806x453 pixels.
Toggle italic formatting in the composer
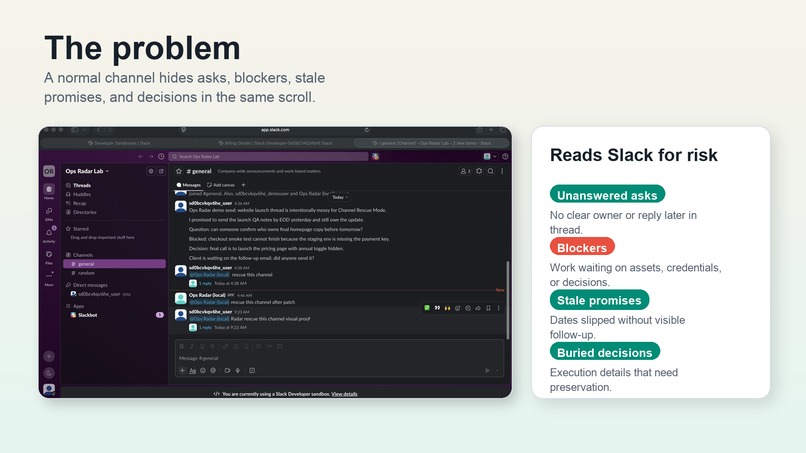pos(192,347)
